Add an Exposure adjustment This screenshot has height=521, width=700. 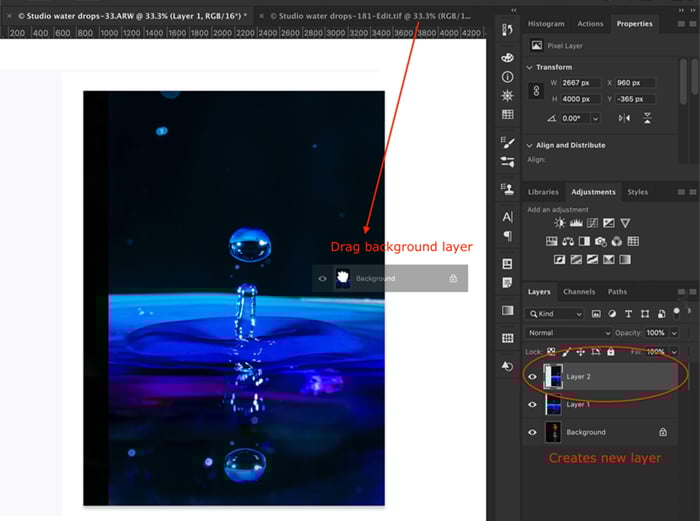pos(608,223)
